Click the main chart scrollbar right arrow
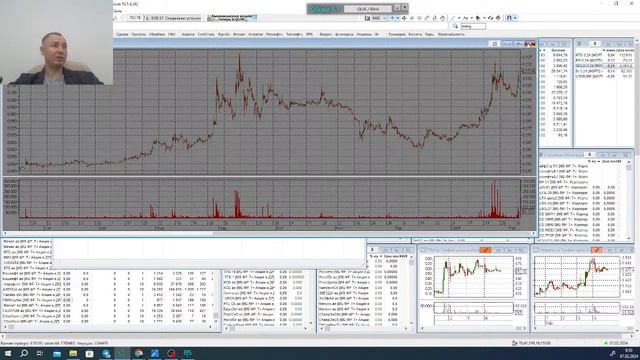The width and height of the screenshot is (640, 360). pos(533,233)
